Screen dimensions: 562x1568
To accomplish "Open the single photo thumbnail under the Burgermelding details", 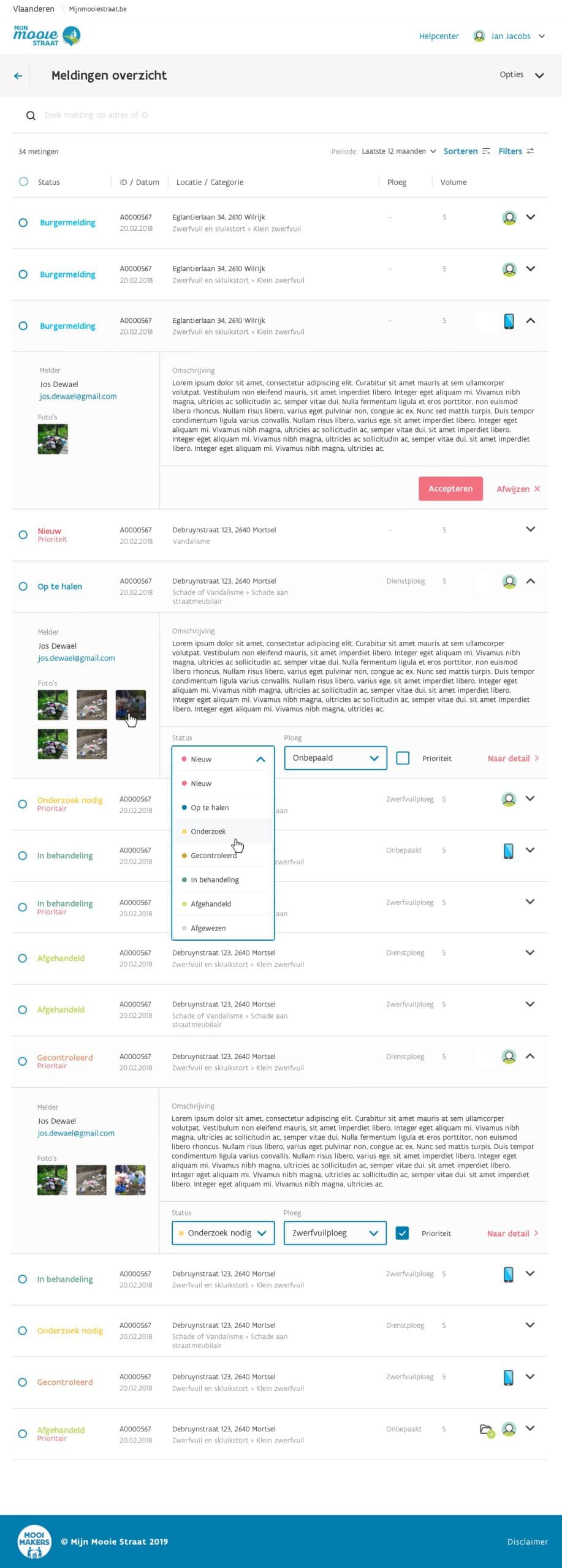I will tap(53, 439).
